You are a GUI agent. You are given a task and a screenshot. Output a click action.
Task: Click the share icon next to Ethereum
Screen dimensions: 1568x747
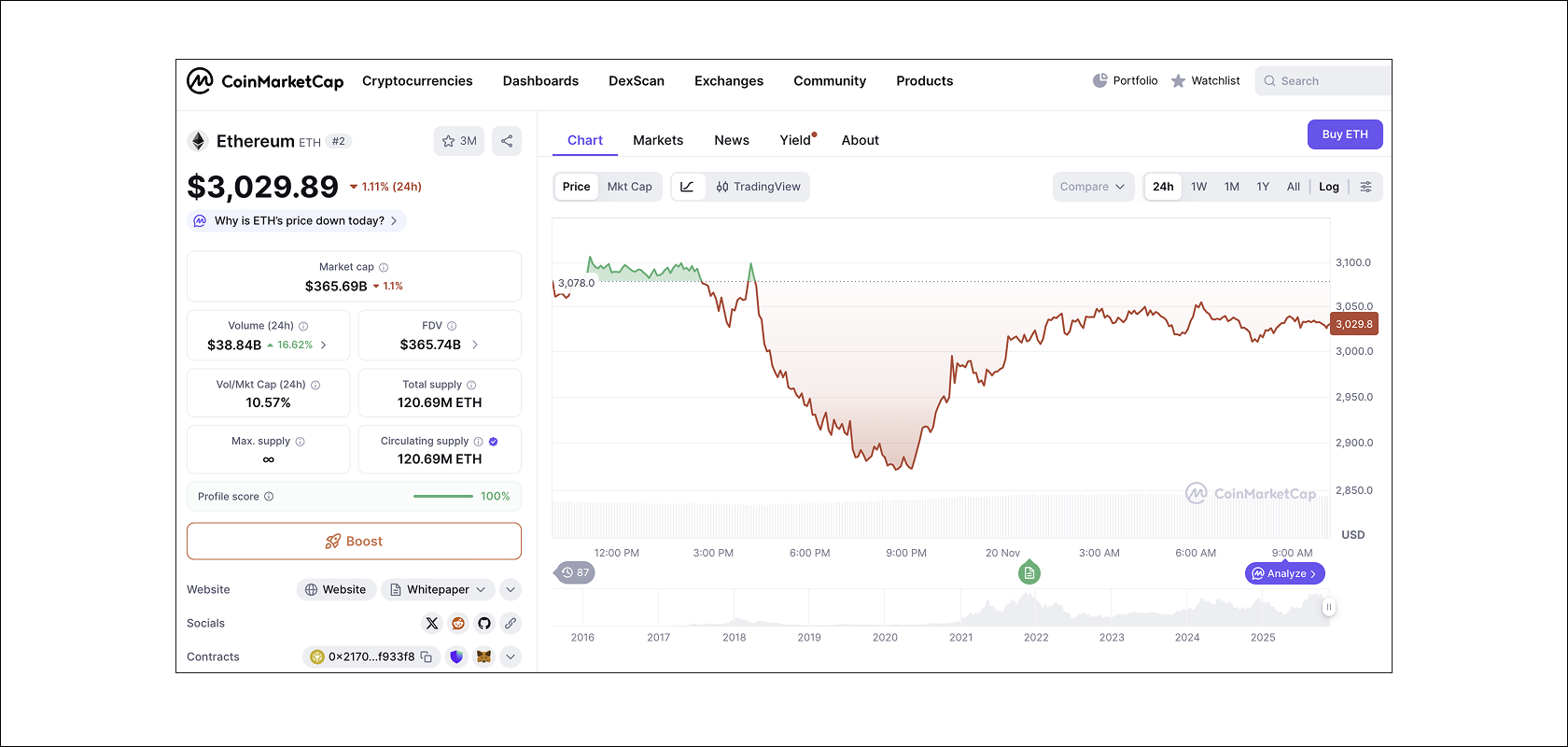coord(507,141)
